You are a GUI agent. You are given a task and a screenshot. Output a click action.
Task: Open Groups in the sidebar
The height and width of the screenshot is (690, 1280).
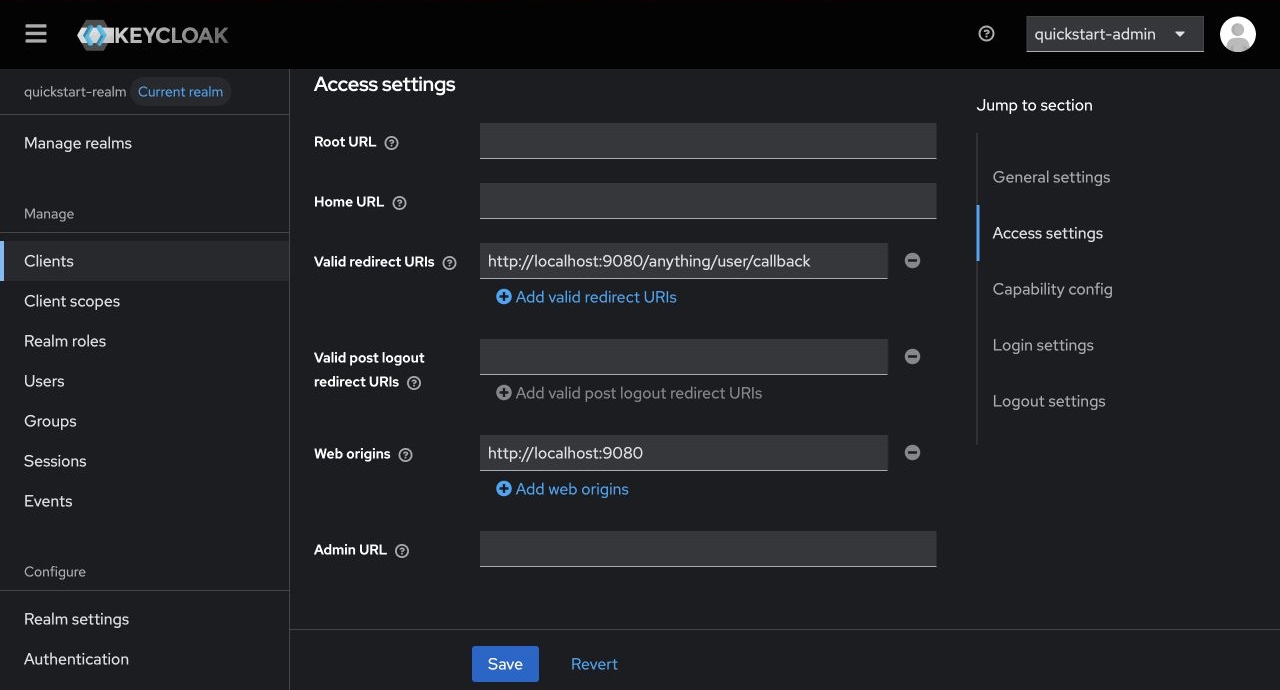coord(144,421)
